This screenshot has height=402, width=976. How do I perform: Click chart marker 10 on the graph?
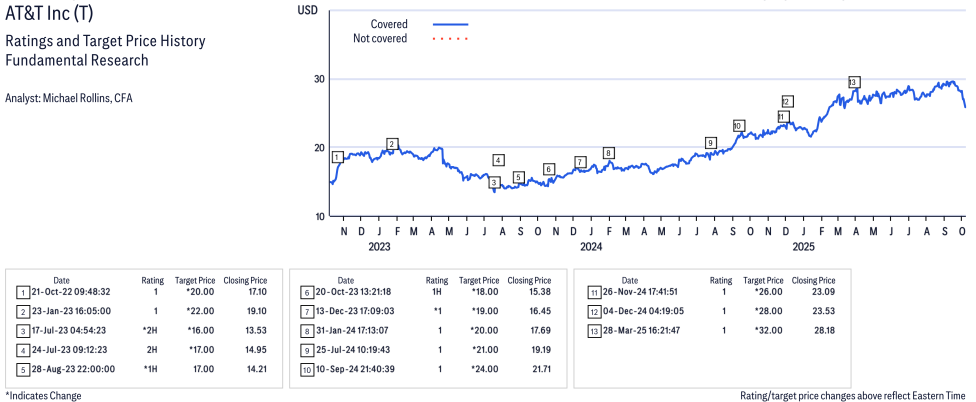pyautogui.click(x=737, y=126)
